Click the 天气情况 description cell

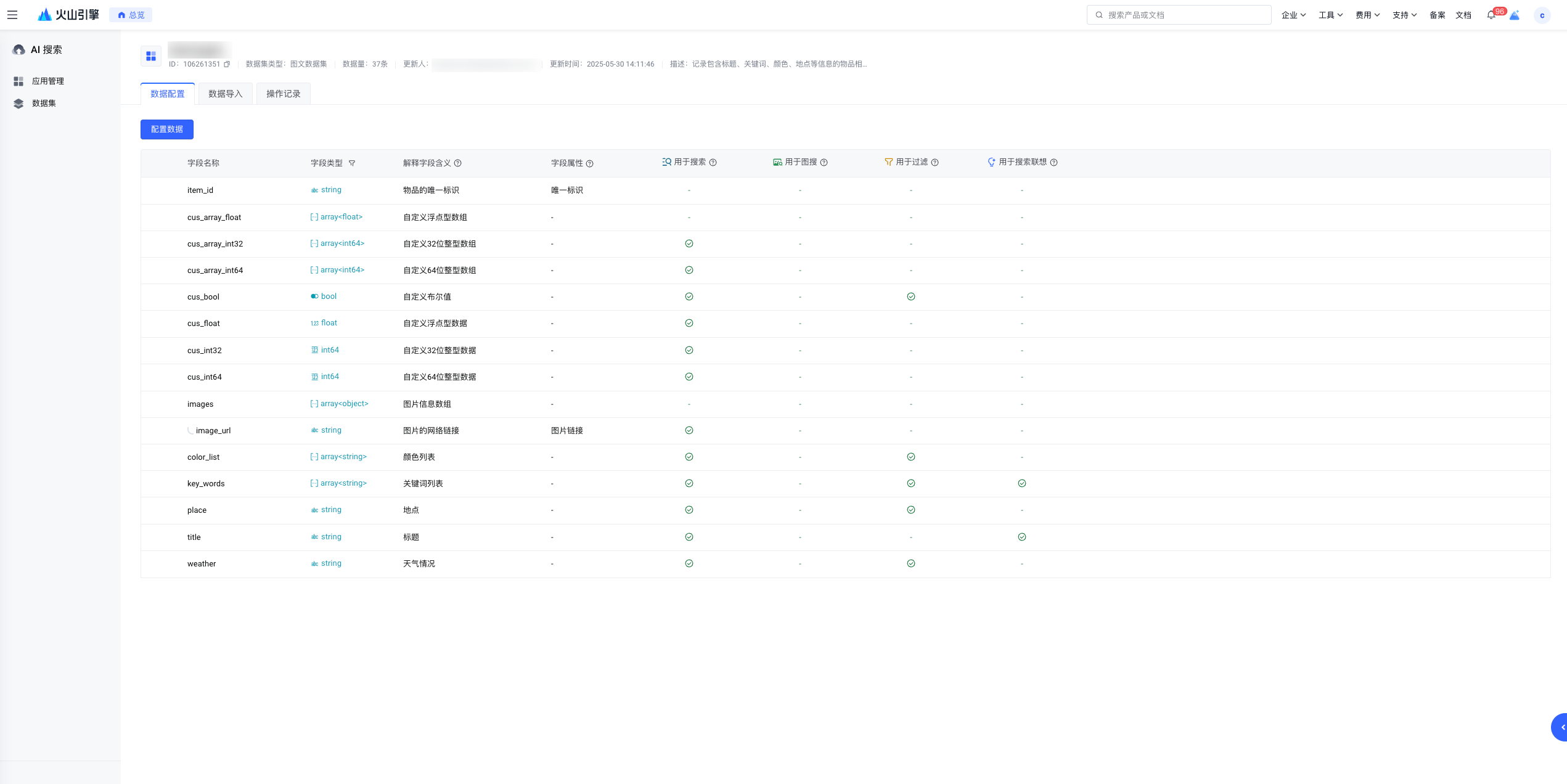click(419, 564)
